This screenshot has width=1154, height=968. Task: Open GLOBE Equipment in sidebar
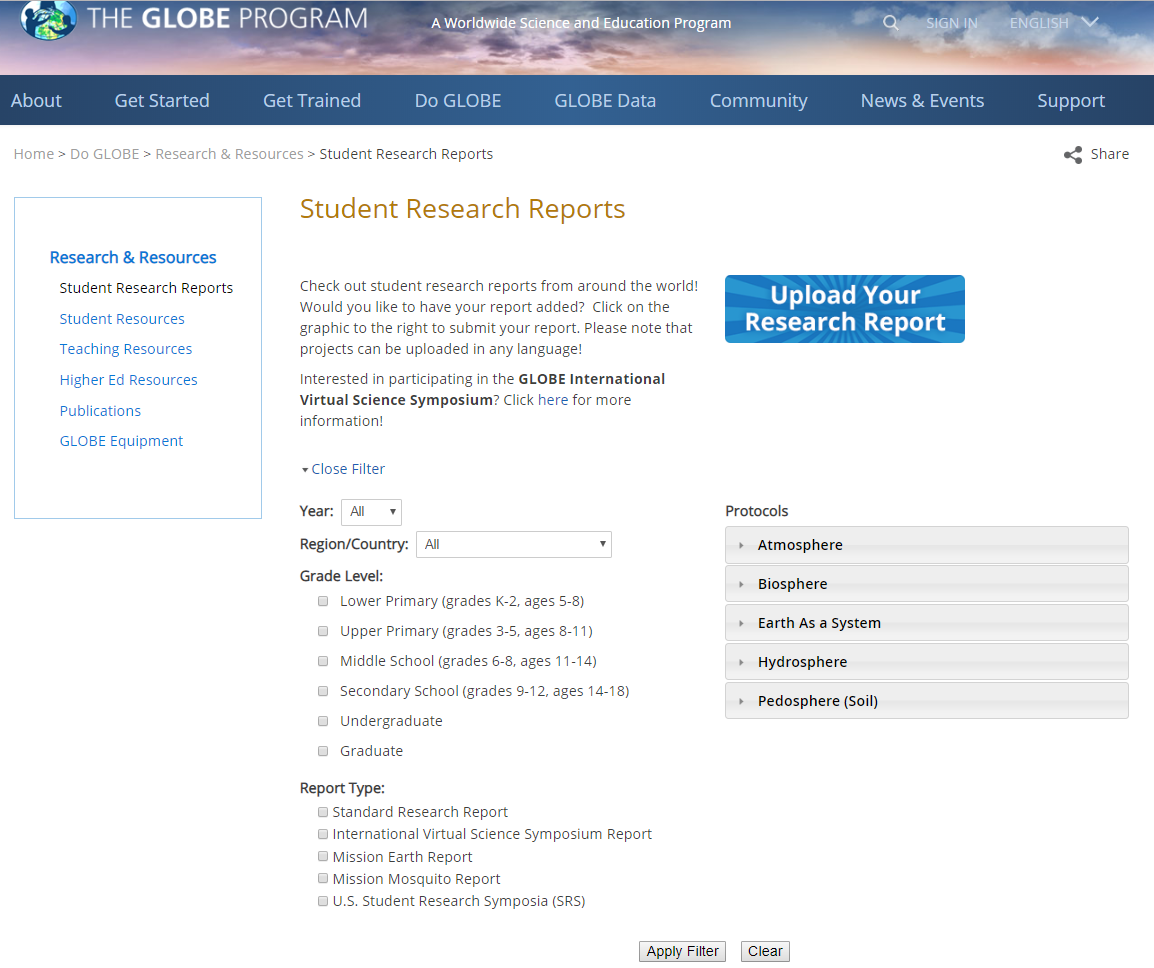(121, 441)
